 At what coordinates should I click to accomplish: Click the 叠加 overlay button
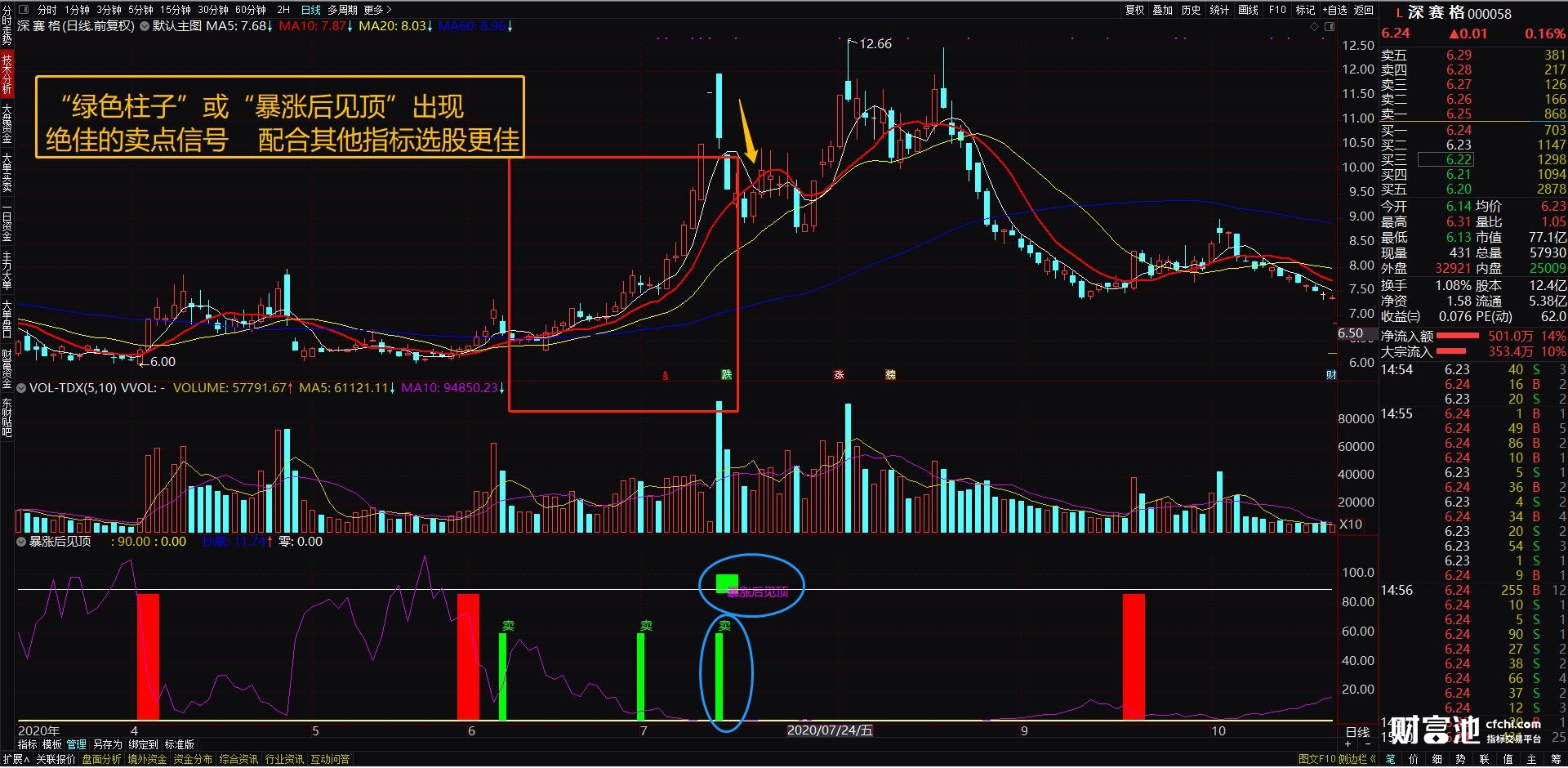point(1163,10)
